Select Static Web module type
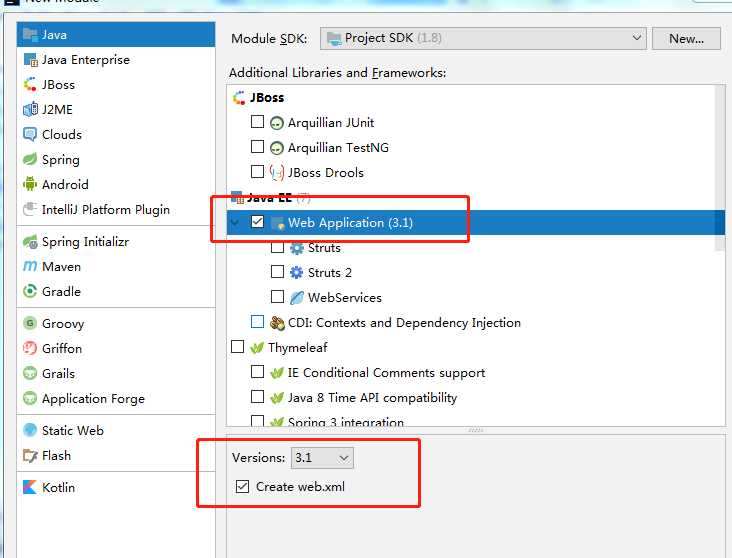The width and height of the screenshot is (732, 558). pos(116,430)
